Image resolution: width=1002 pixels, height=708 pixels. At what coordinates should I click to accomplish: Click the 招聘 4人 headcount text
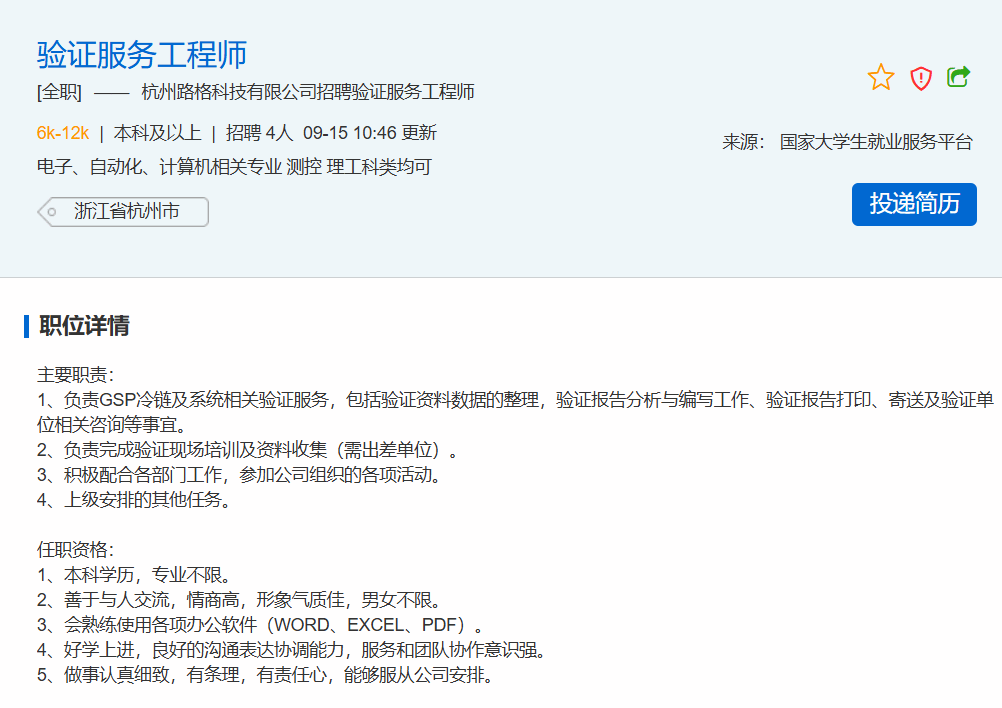pos(259,133)
